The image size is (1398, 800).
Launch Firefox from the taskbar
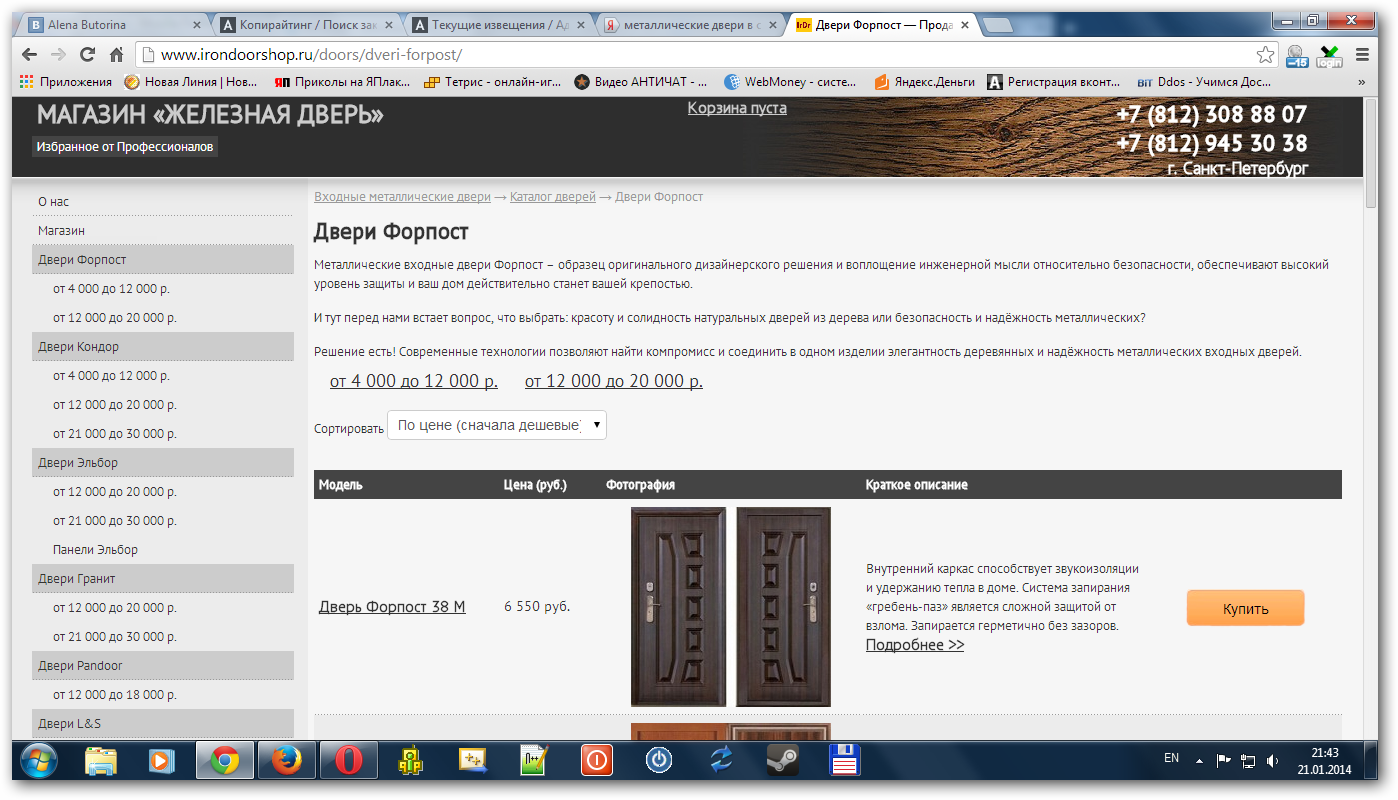pos(286,761)
